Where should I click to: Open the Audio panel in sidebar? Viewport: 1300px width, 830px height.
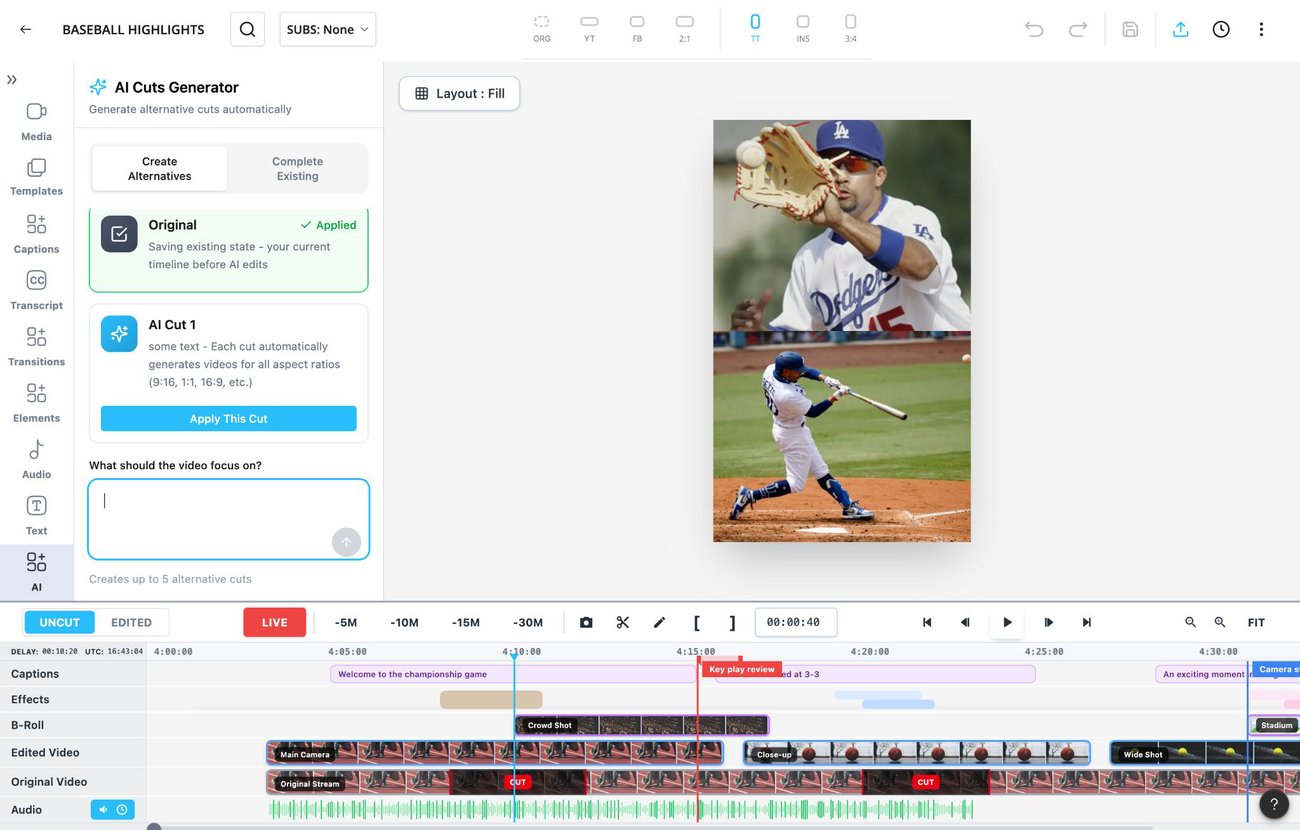pyautogui.click(x=36, y=459)
